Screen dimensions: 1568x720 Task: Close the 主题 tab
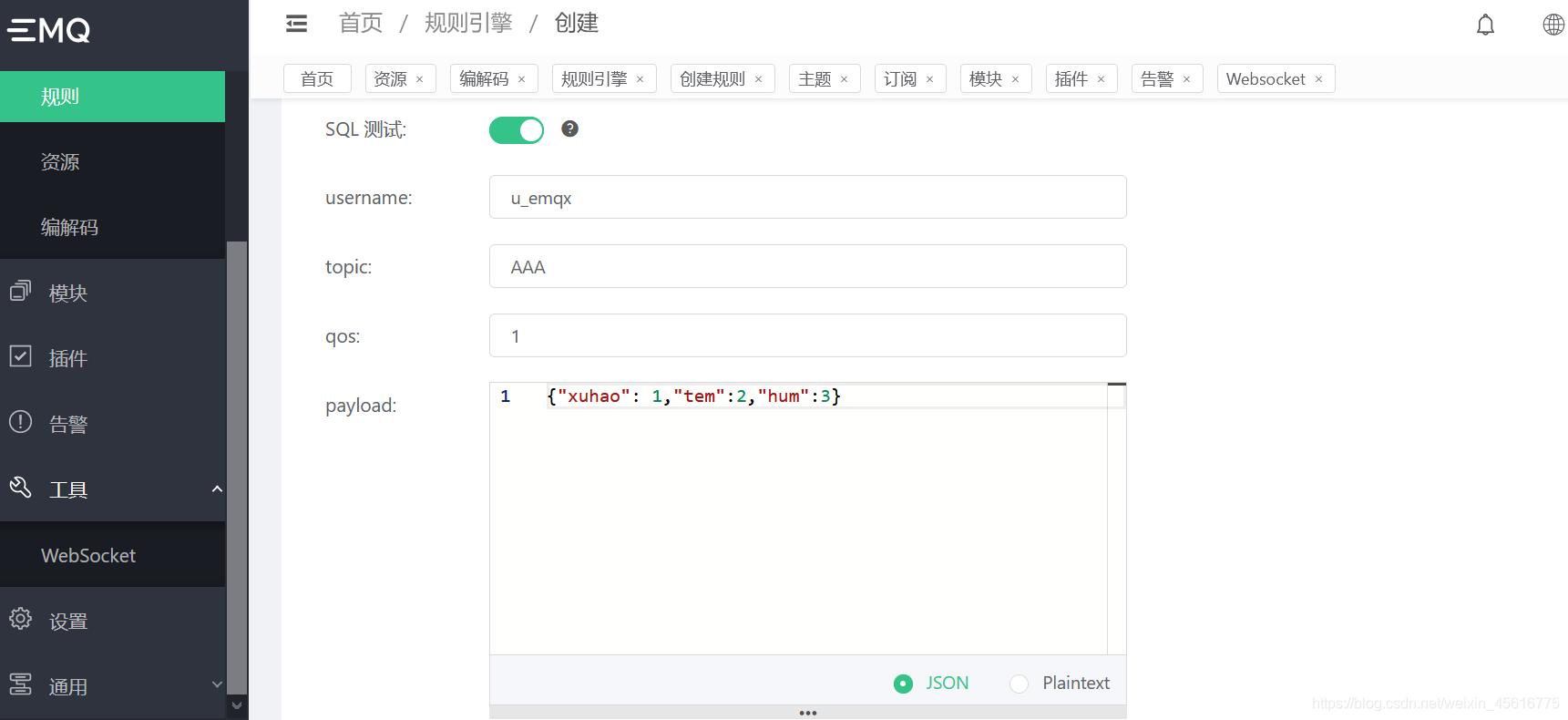click(845, 79)
